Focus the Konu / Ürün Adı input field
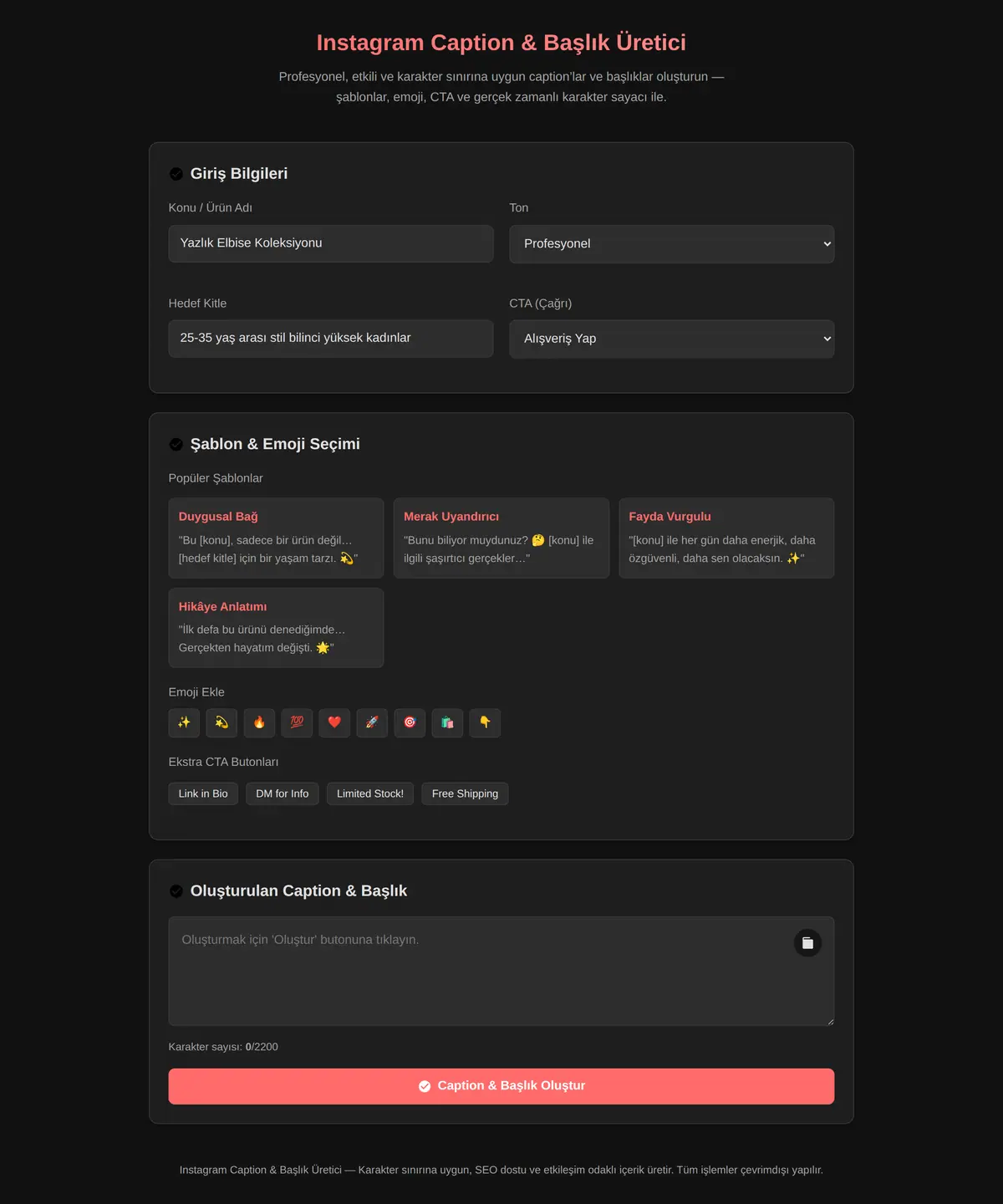This screenshot has height=1204, width=1003. click(331, 243)
